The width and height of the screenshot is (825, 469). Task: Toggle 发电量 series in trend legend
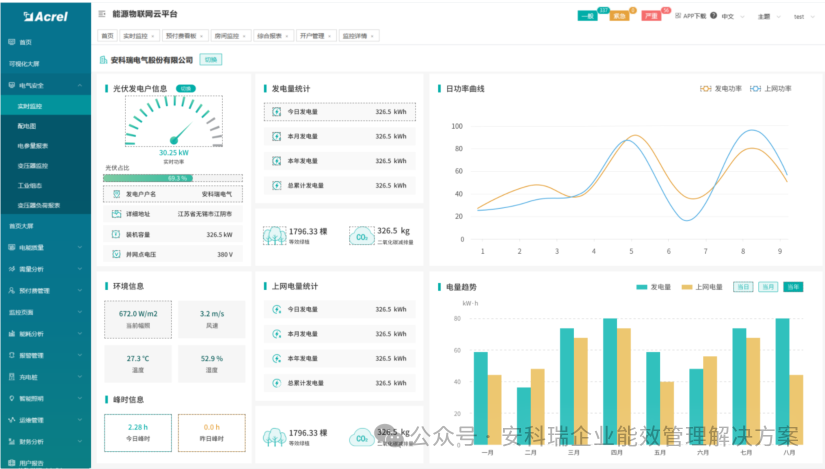tap(653, 287)
